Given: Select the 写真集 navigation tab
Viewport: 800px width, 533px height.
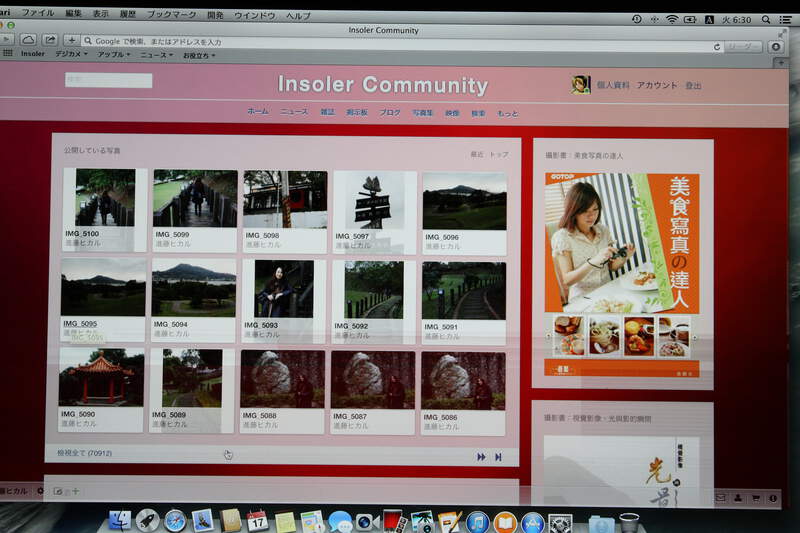Looking at the screenshot, I should (423, 113).
